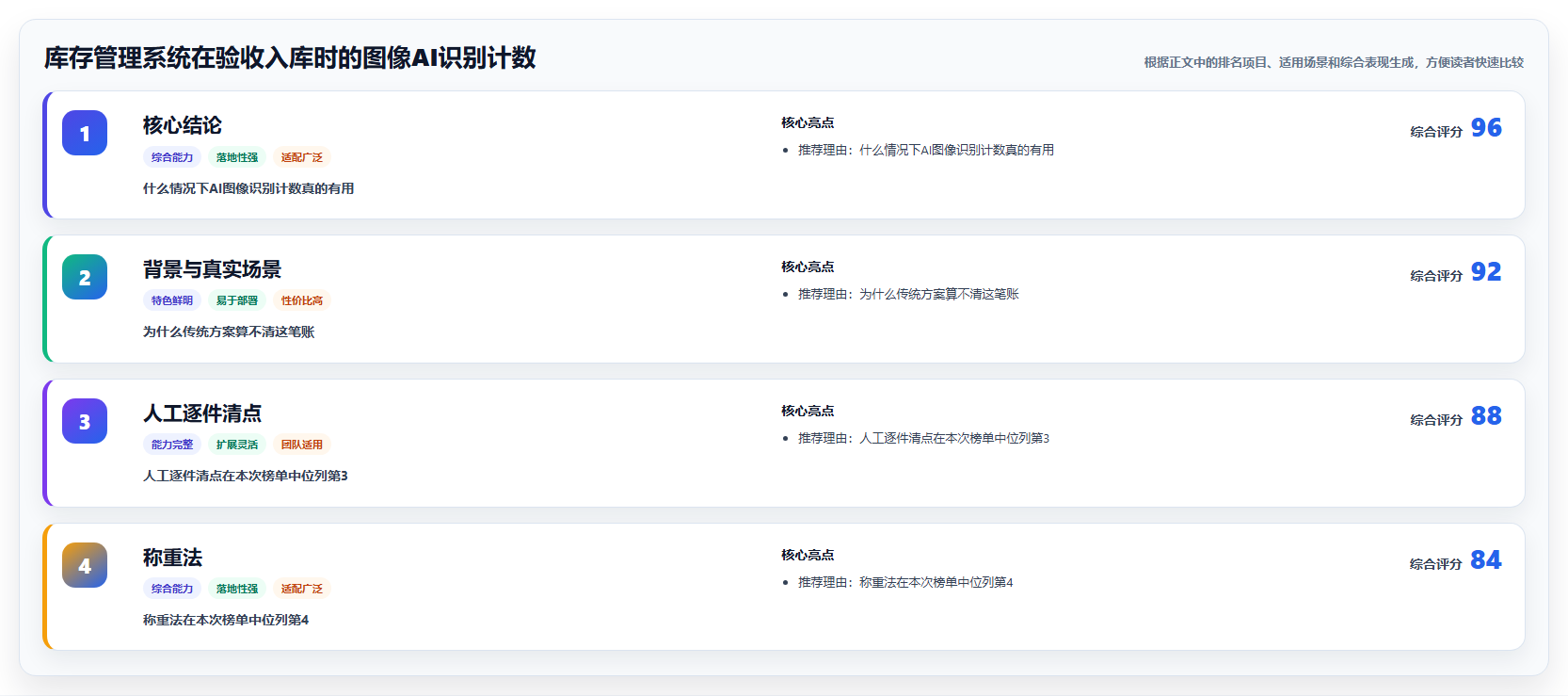1568x696 pixels.
Task: Click 核心亮点 heading in 背景与真实场景 card
Action: pyautogui.click(x=808, y=267)
